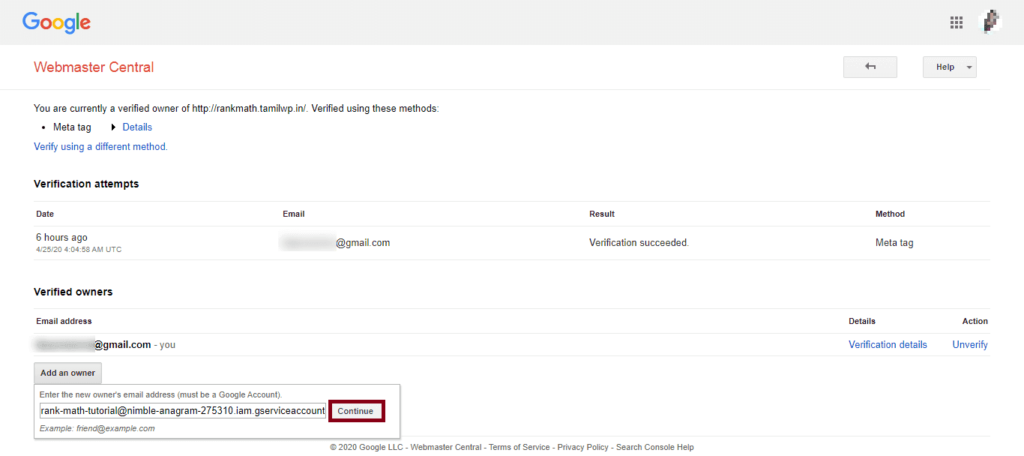1024x456 pixels.
Task: Click the 'Action' column header
Action: click(x=975, y=321)
